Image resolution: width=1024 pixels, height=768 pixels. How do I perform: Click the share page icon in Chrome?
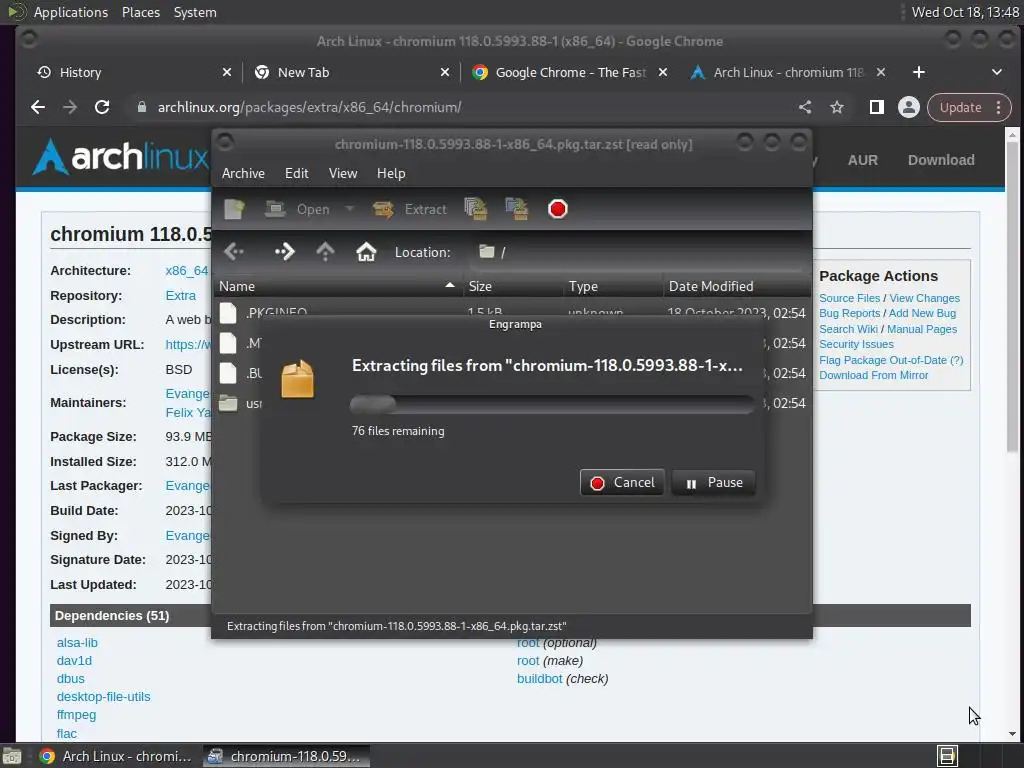point(805,107)
